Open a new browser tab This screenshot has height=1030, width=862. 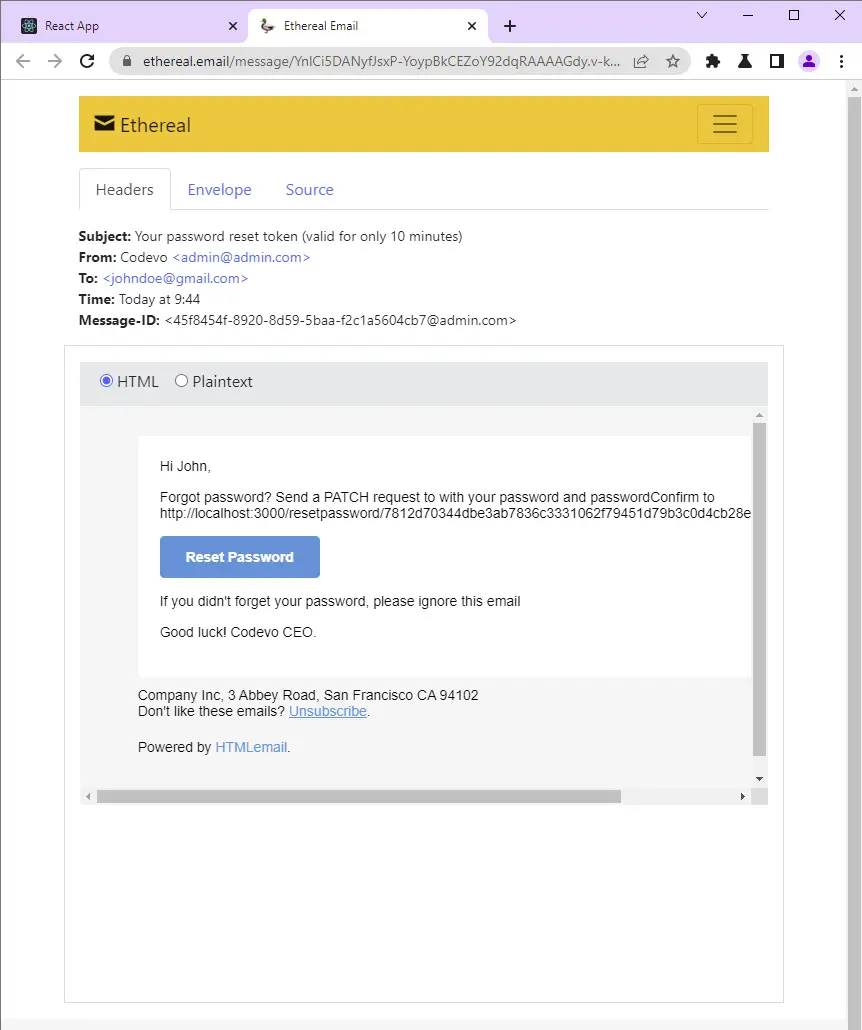[510, 26]
